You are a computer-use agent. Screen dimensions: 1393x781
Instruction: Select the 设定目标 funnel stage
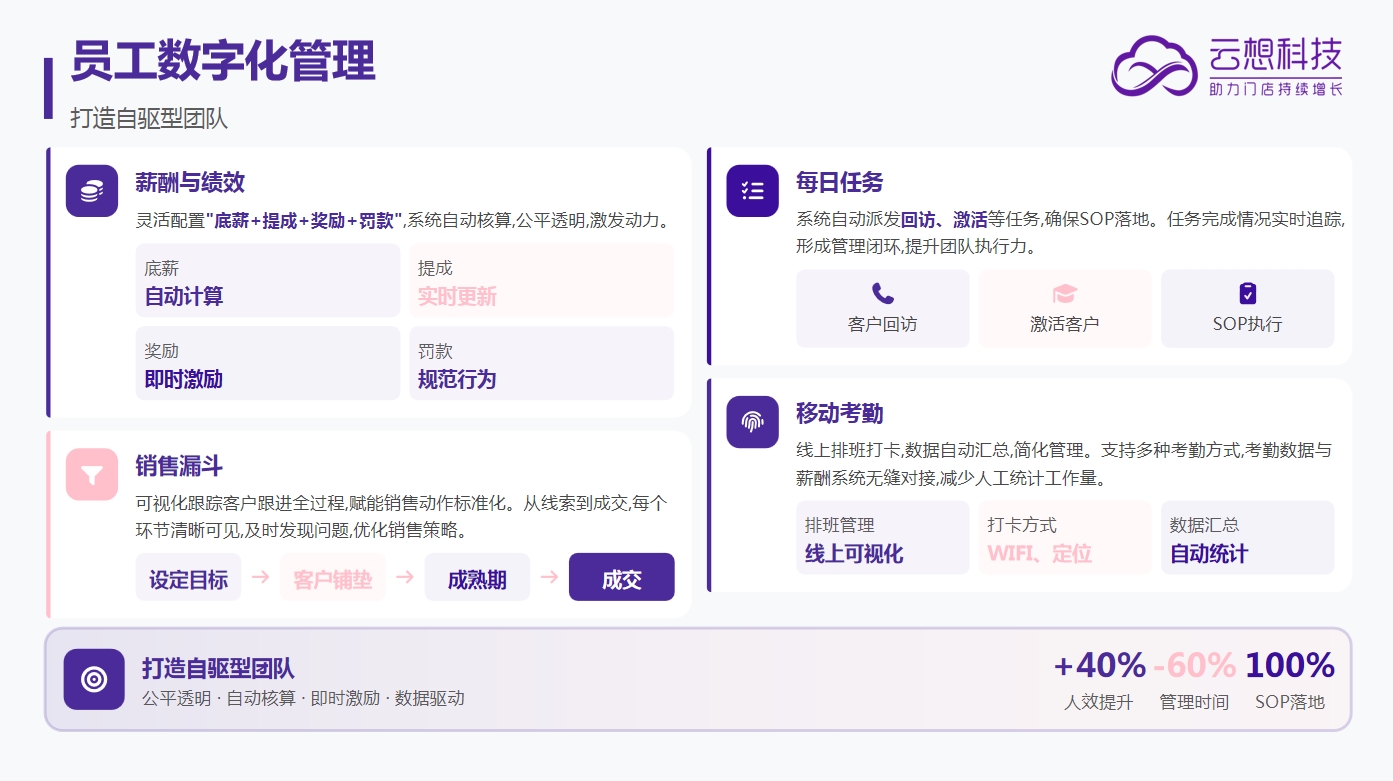coord(188,578)
